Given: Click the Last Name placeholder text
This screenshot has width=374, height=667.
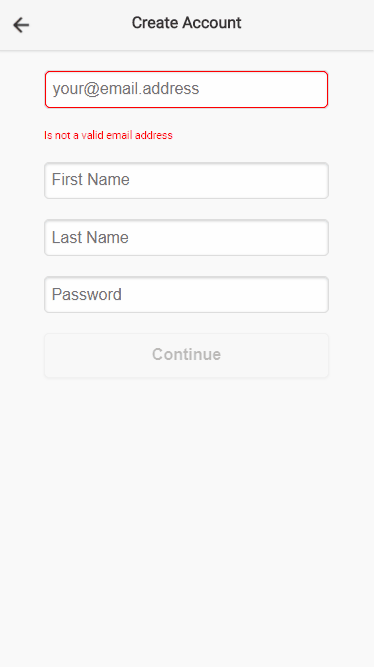Looking at the screenshot, I should tap(90, 237).
